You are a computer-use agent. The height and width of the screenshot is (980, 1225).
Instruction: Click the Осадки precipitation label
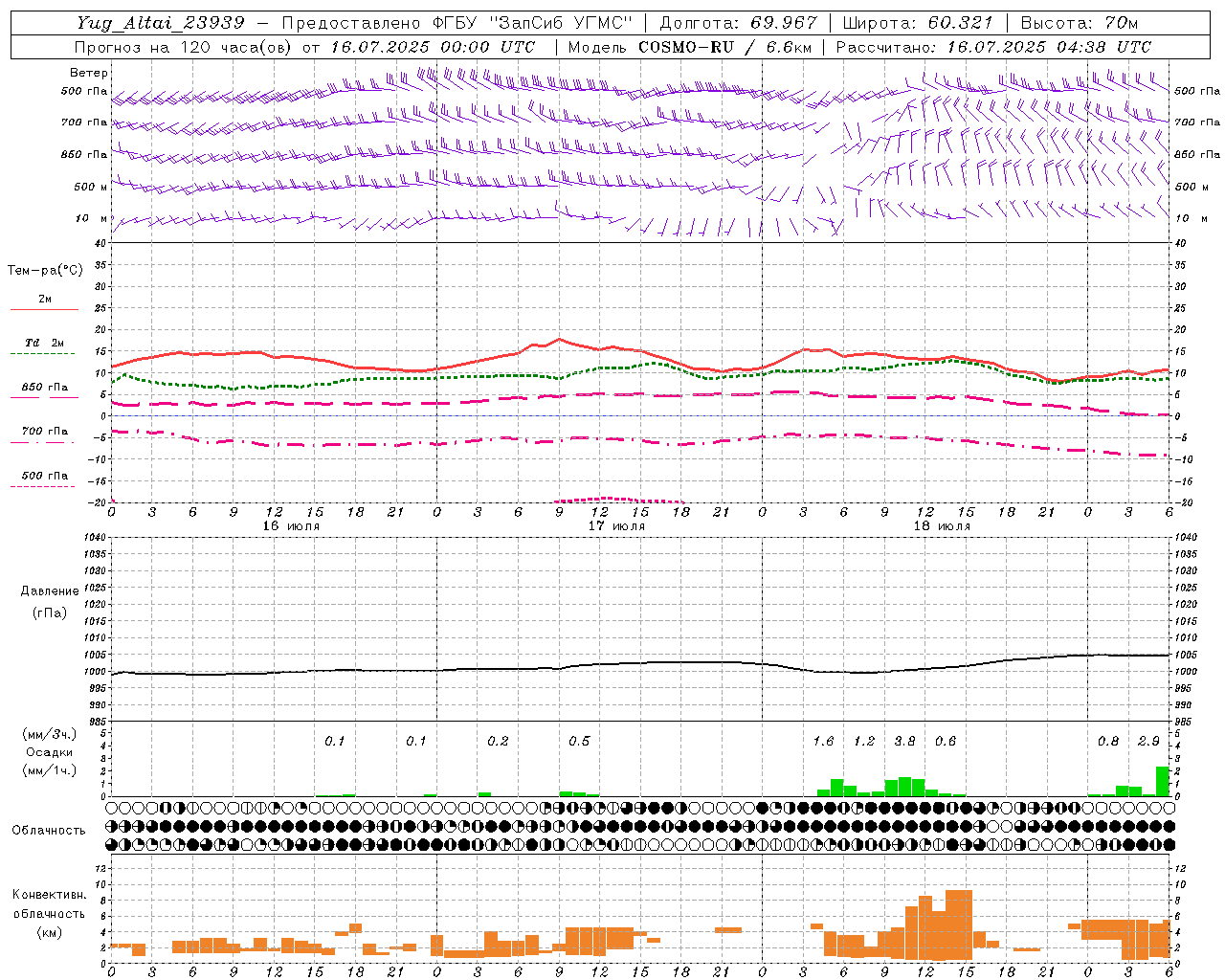click(50, 752)
